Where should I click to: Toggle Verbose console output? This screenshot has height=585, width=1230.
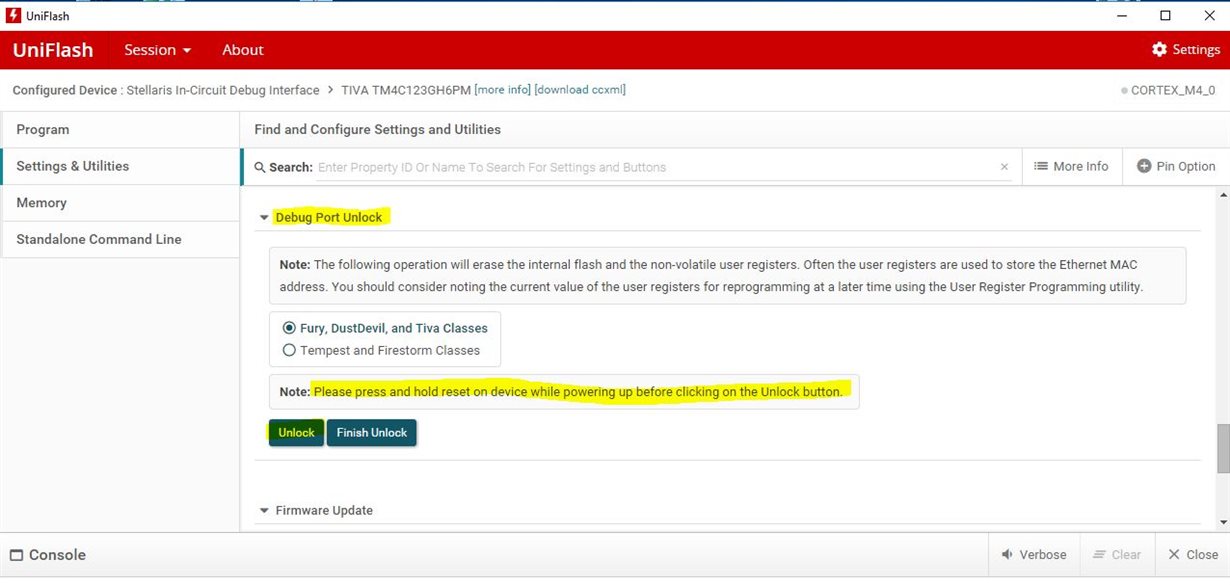1034,555
